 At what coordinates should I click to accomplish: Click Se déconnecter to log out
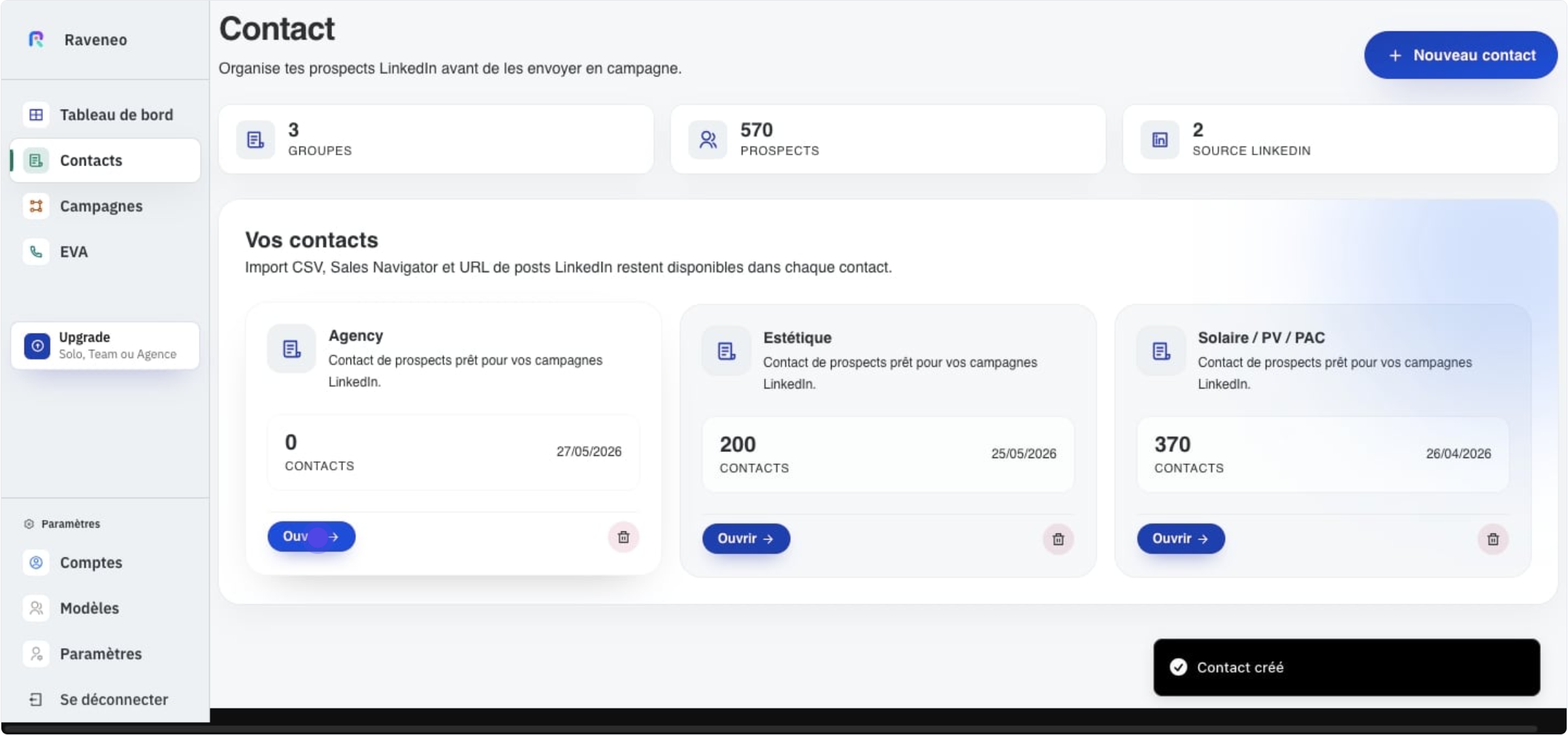click(105, 700)
